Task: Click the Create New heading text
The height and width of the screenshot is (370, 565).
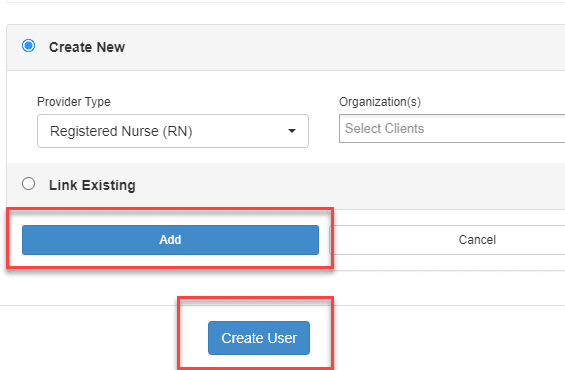Action: click(x=87, y=47)
